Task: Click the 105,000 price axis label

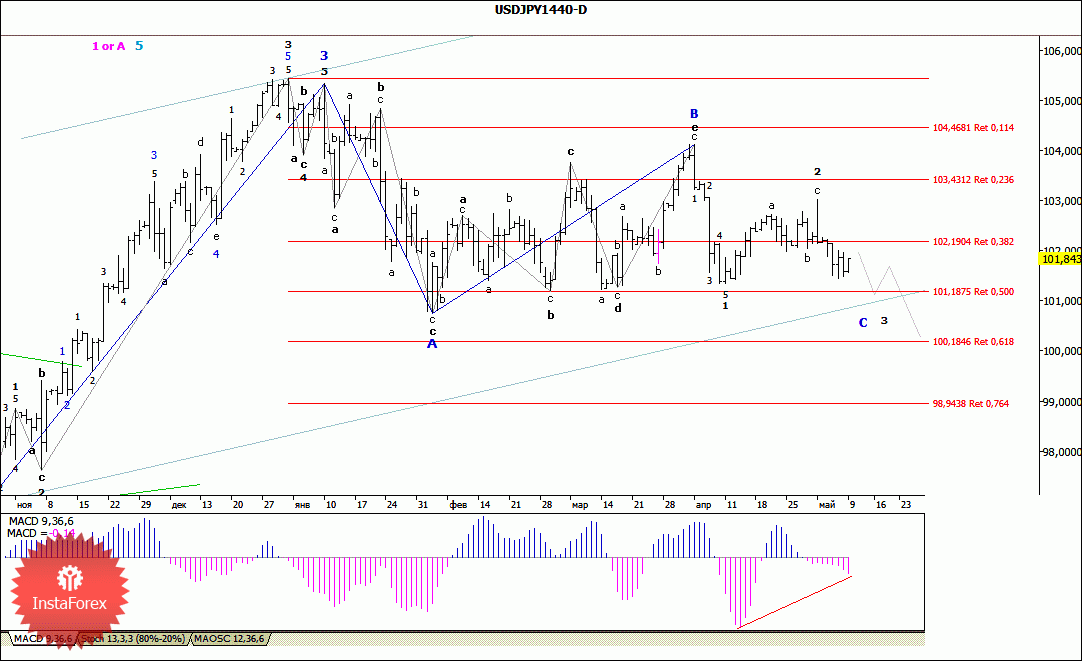Action: tap(1061, 101)
